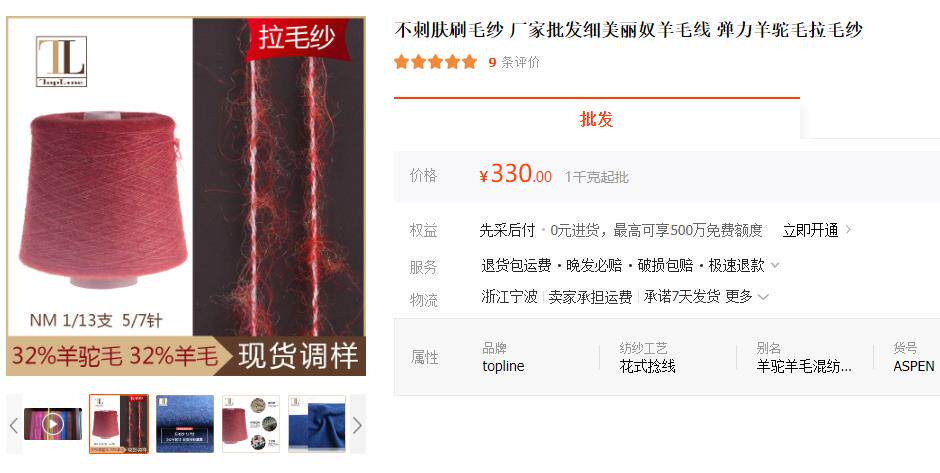This screenshot has width=940, height=473.
Task: Click the product title text
Action: (x=628, y=29)
